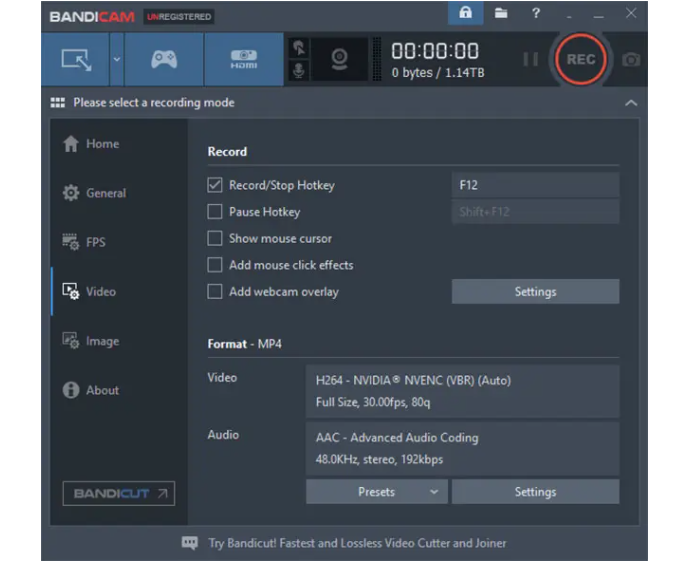Capture screenshot with the camera icon
Viewport: 700px width, 562px height.
click(631, 59)
